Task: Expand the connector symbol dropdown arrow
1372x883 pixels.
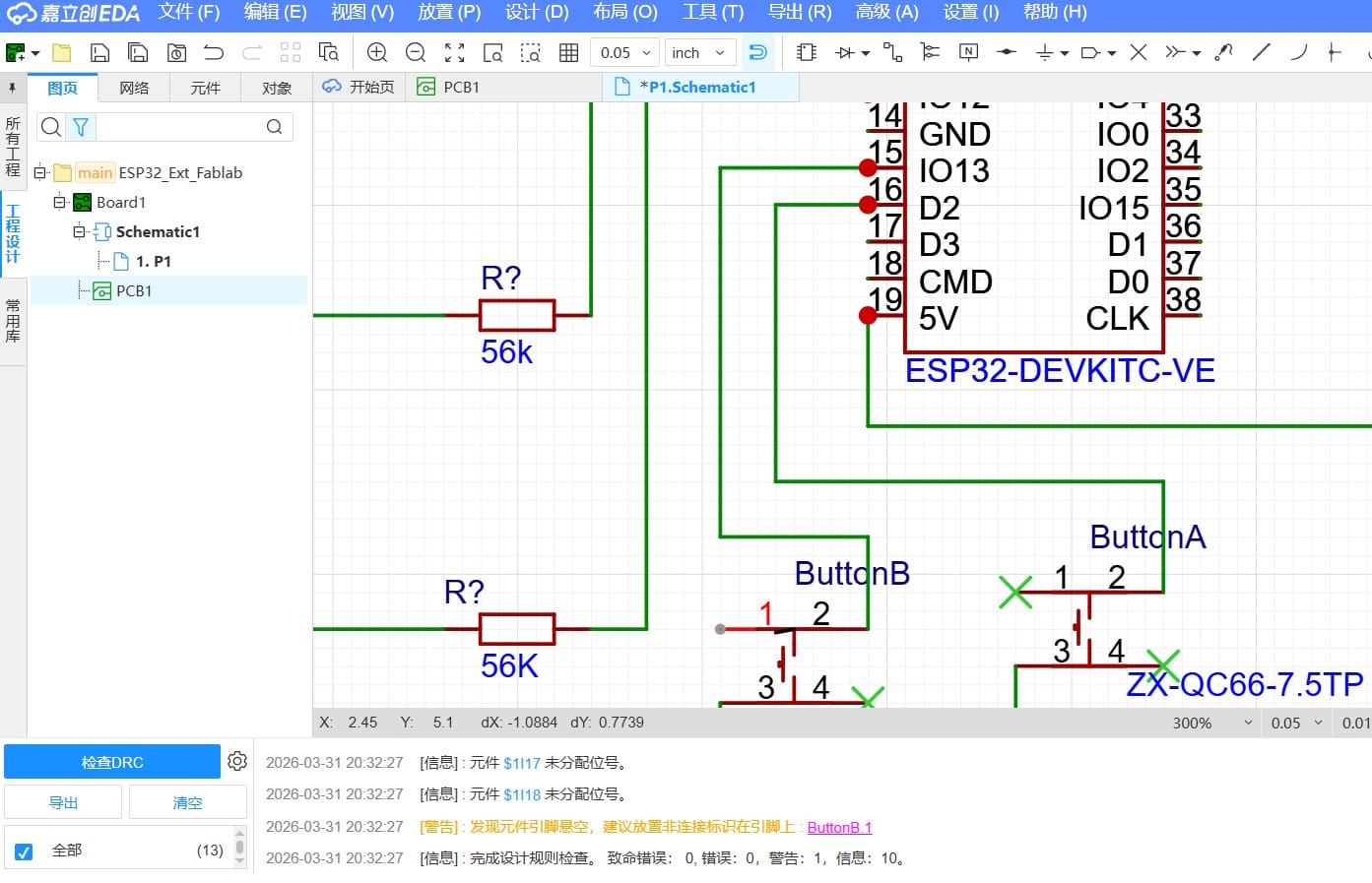Action: (x=1196, y=53)
